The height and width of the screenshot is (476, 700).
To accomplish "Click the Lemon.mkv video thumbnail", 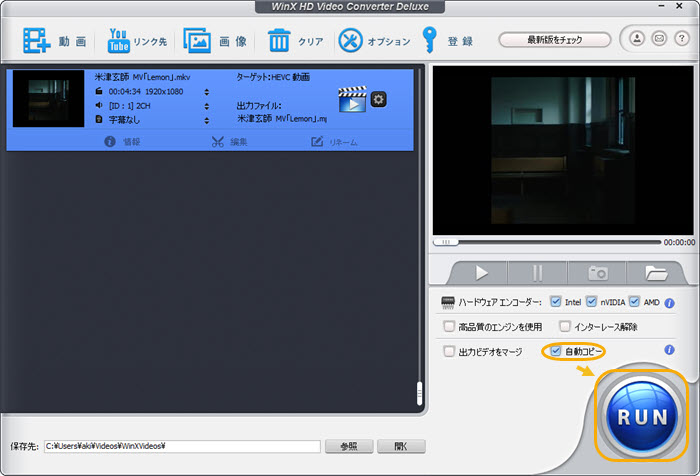I will (49, 99).
